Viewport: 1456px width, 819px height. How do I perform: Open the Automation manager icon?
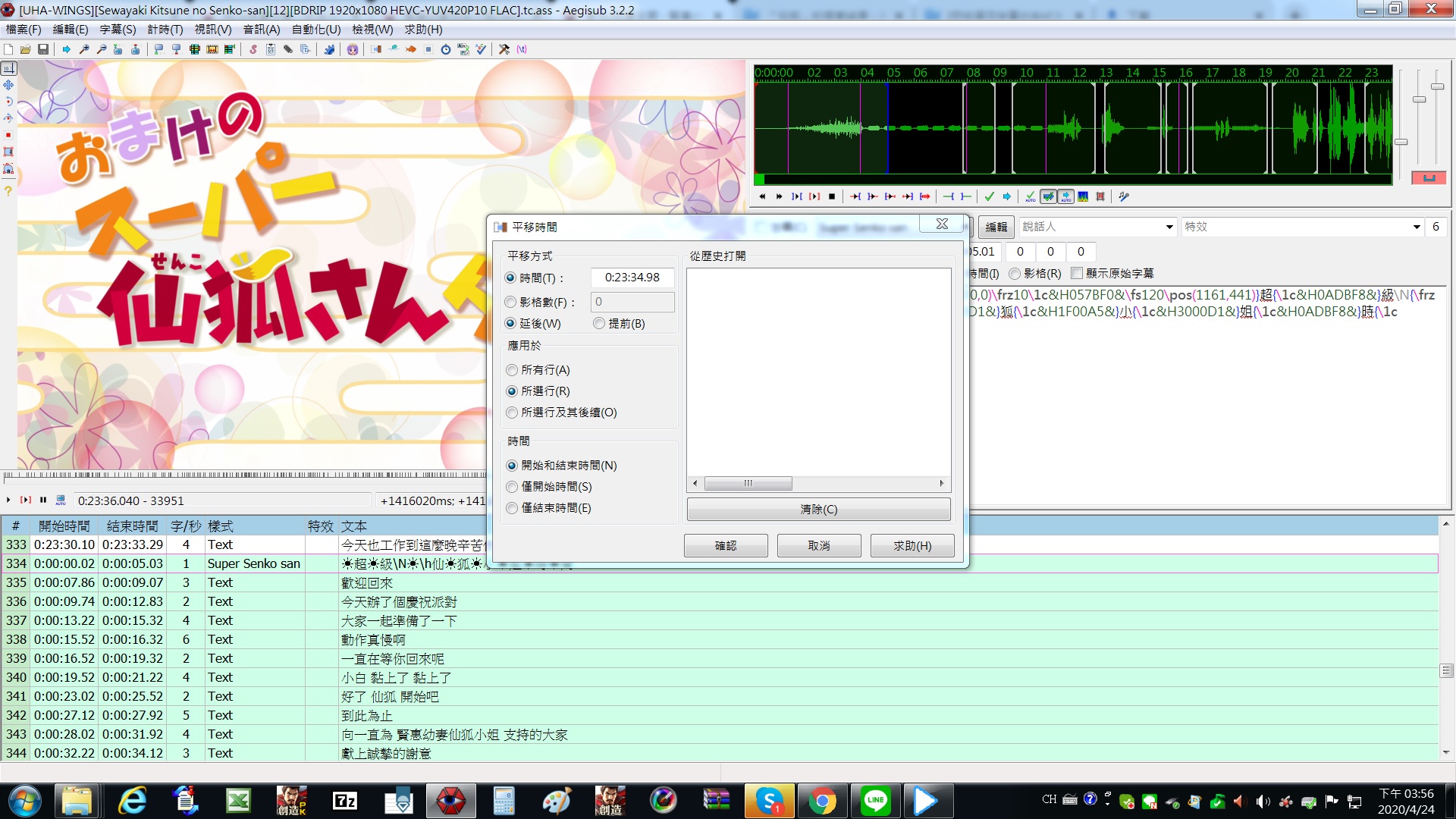pos(329,49)
